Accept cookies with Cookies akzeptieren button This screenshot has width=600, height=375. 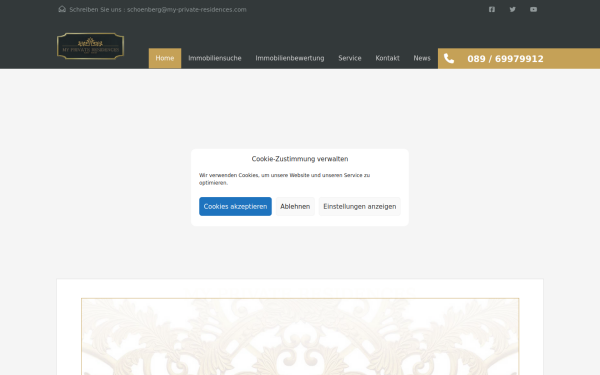235,207
